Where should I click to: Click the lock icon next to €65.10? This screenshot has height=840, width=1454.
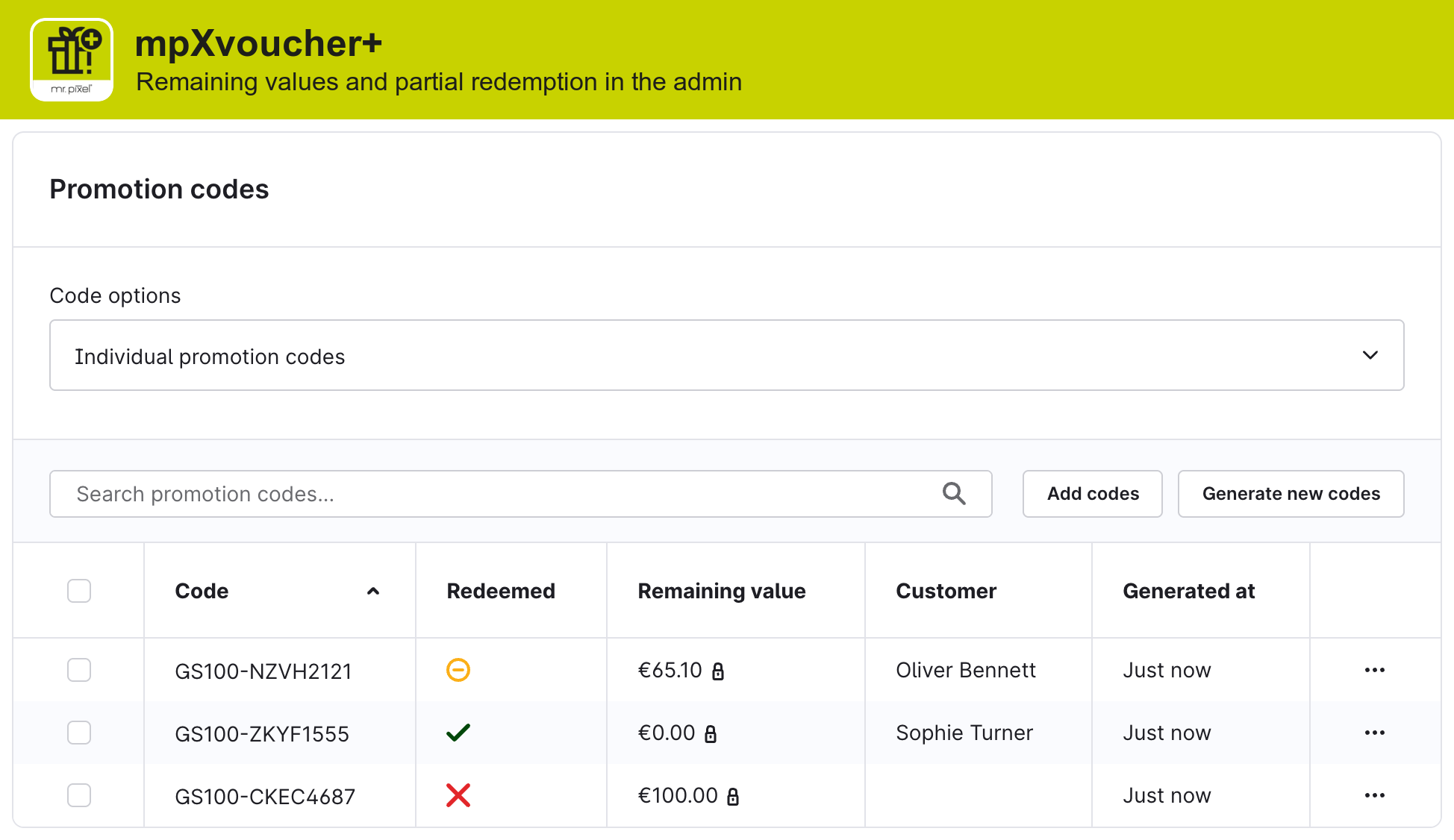718,671
